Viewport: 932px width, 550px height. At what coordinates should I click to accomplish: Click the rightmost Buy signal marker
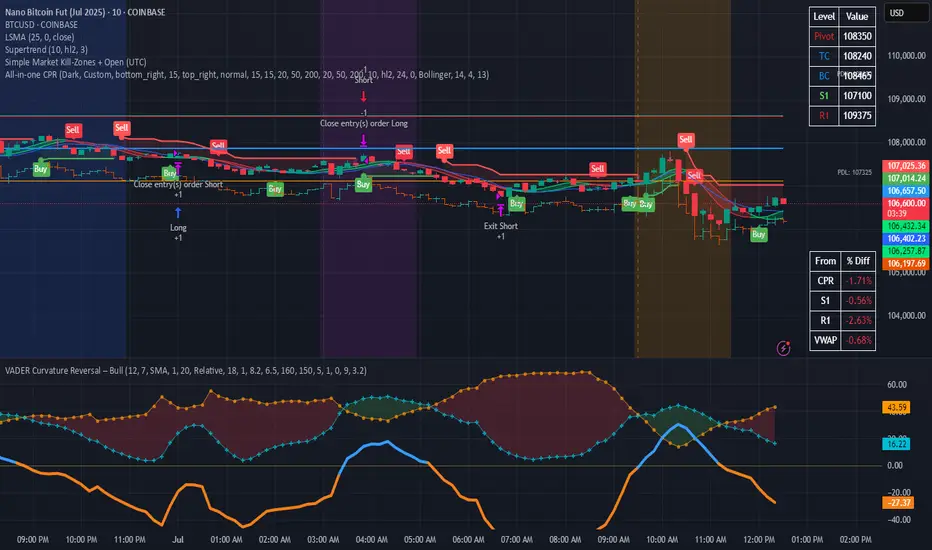click(759, 234)
